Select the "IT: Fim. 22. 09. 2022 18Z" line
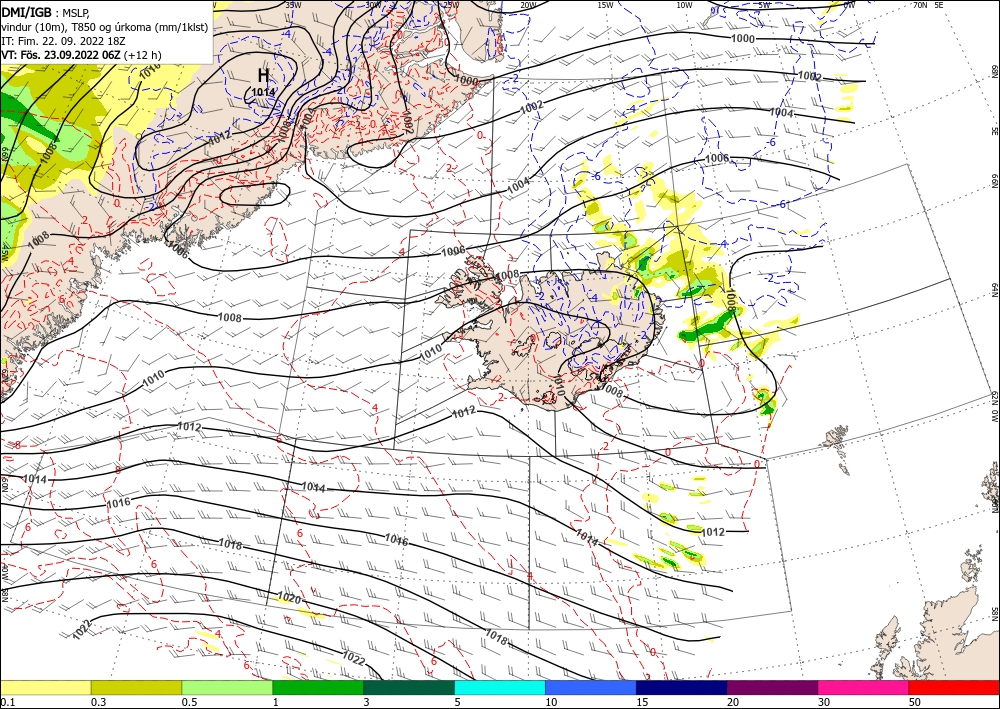Screen dimensions: 1000x709 (63, 40)
